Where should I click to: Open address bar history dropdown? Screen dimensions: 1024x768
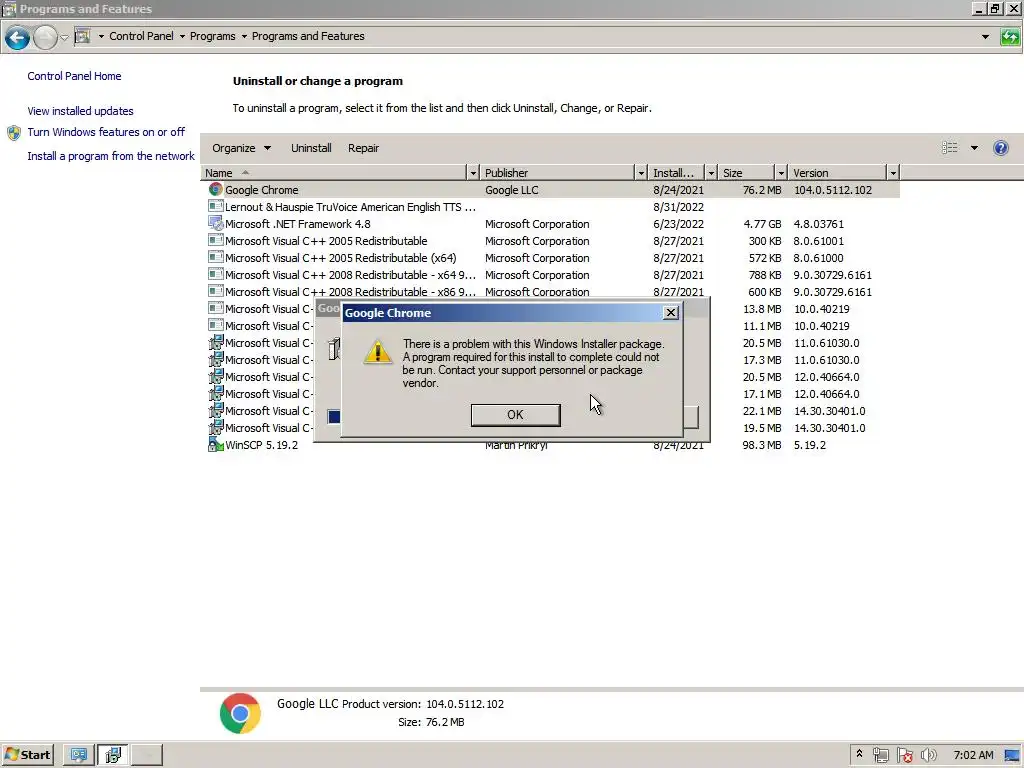tap(985, 37)
